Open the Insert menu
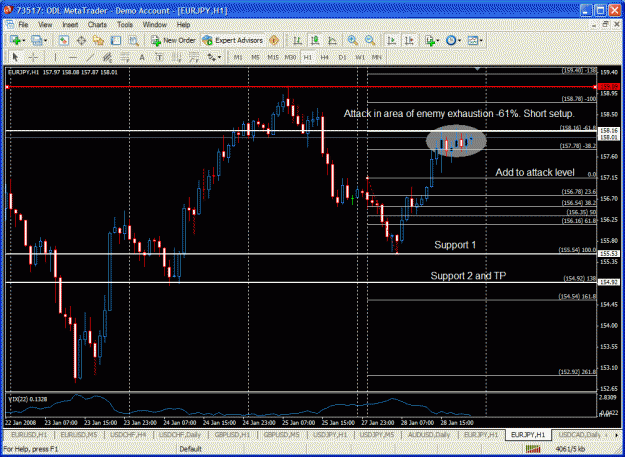This screenshot has width=625, height=457. (70, 25)
